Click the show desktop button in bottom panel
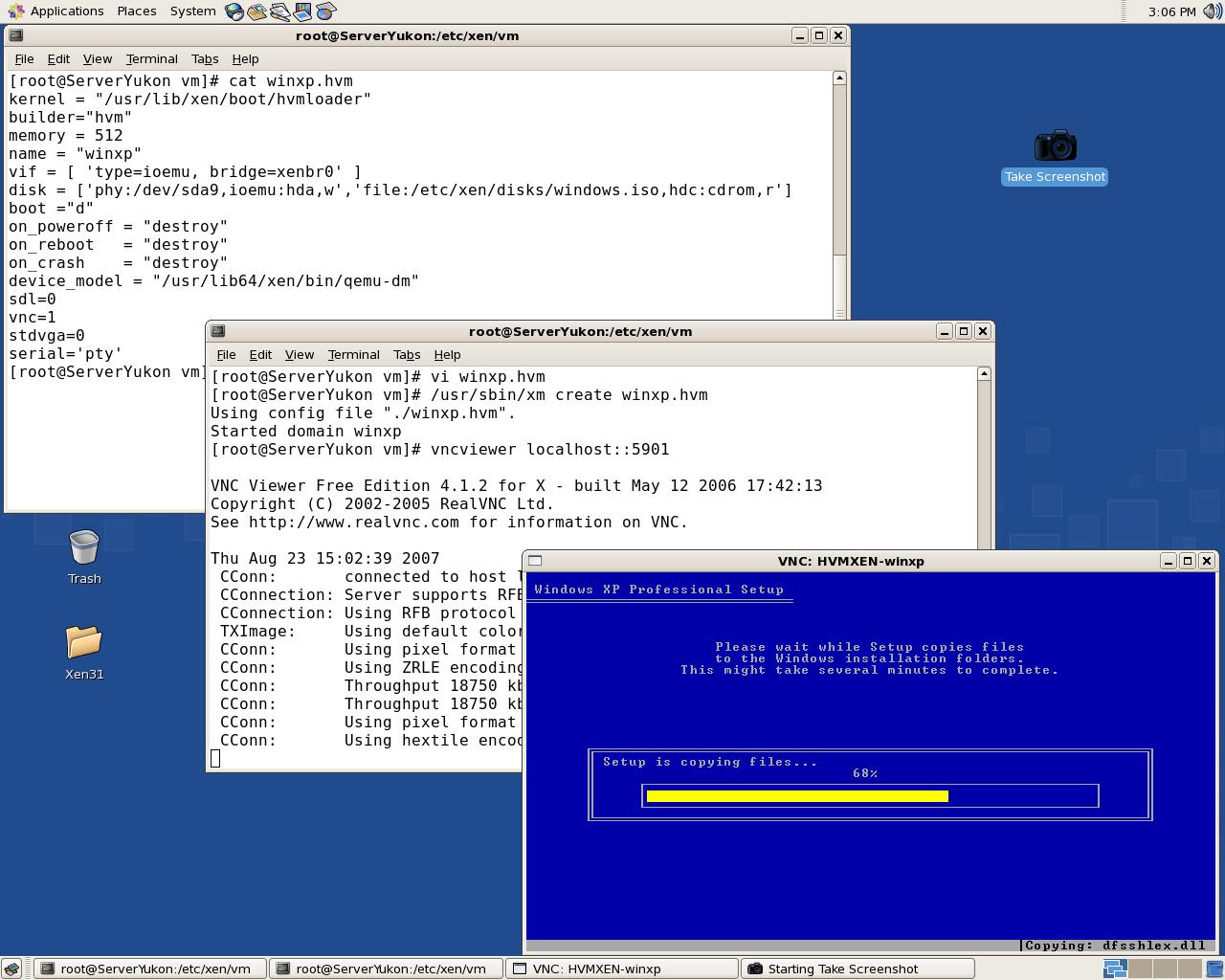Screen dimensions: 1225x980 11,969
